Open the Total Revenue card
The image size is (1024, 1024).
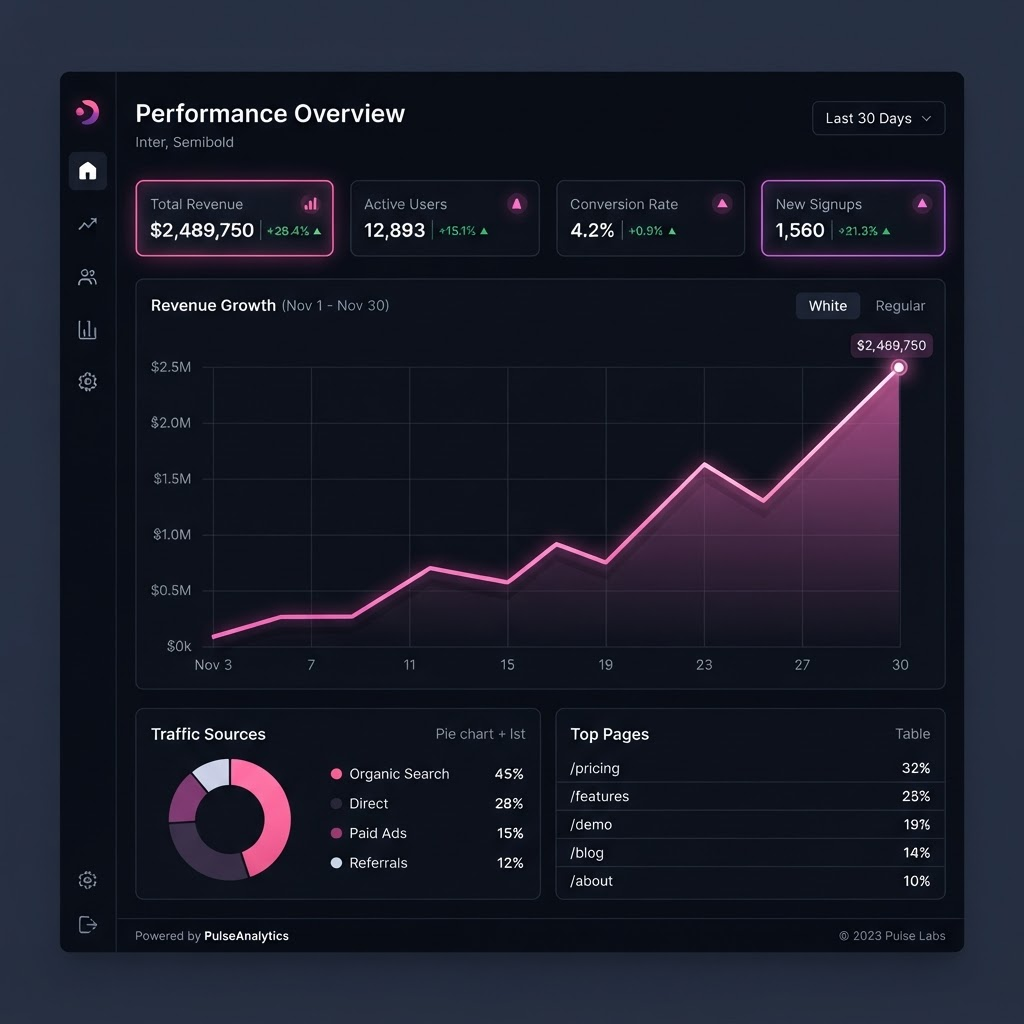[234, 218]
